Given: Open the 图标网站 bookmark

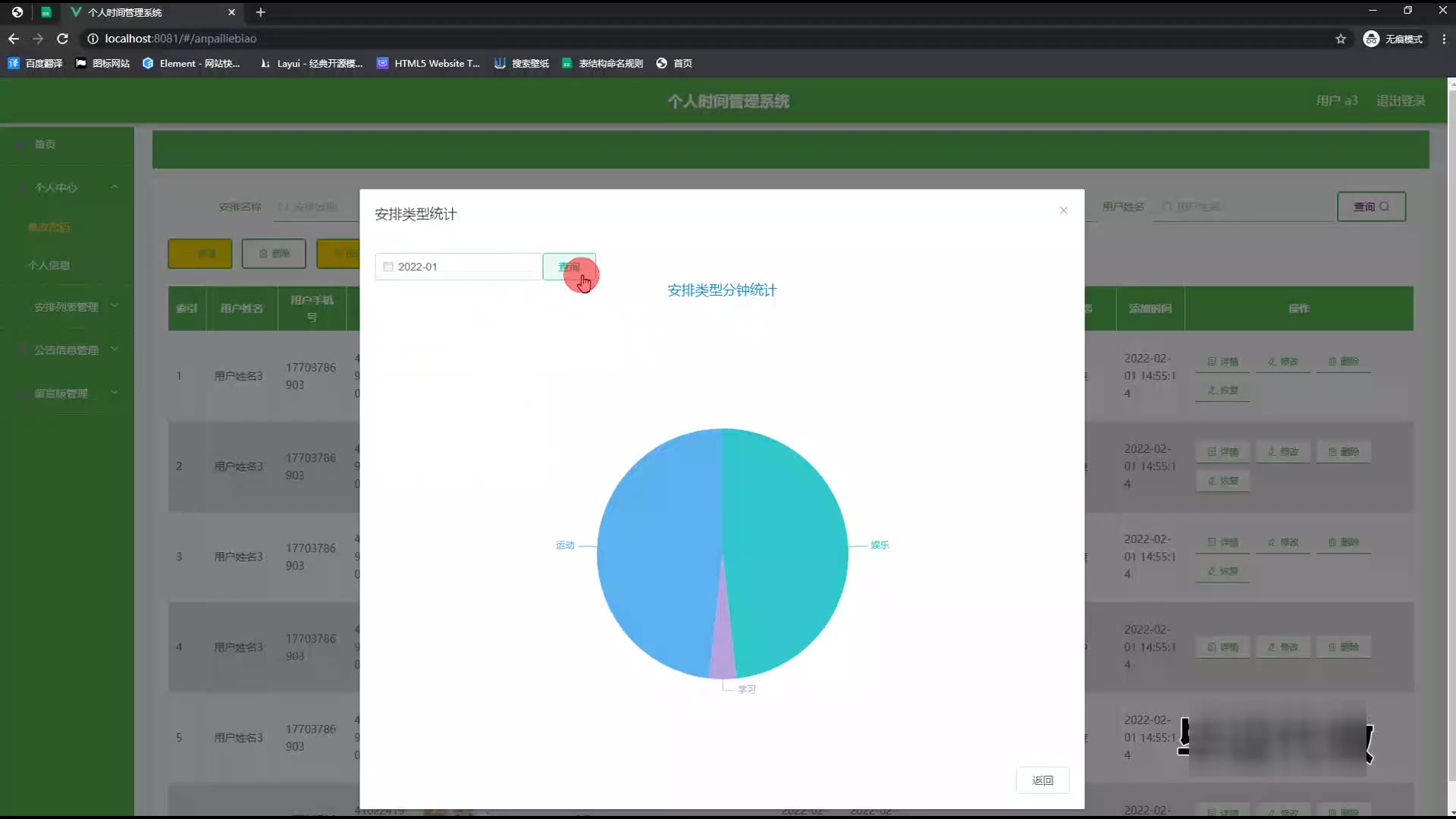Looking at the screenshot, I should [x=102, y=64].
